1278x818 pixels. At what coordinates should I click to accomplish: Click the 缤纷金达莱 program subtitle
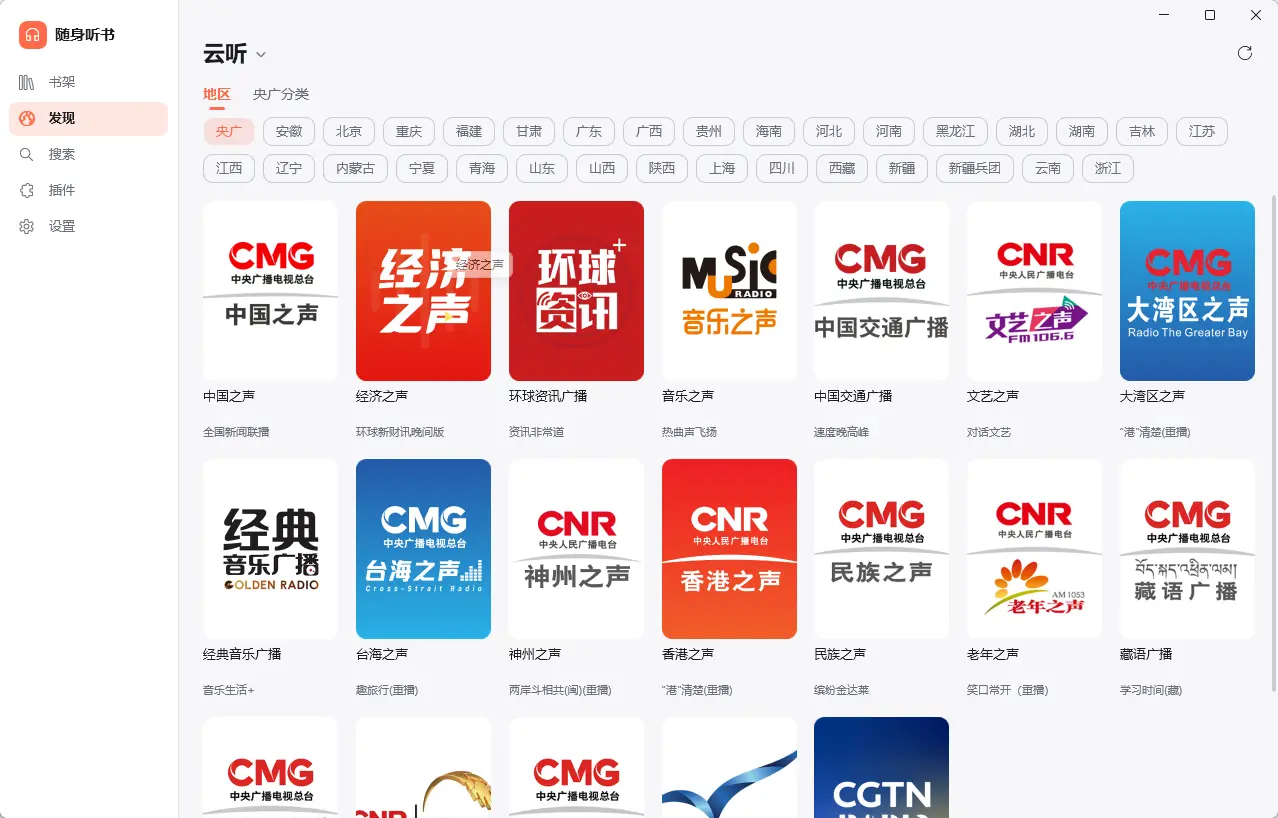(841, 690)
